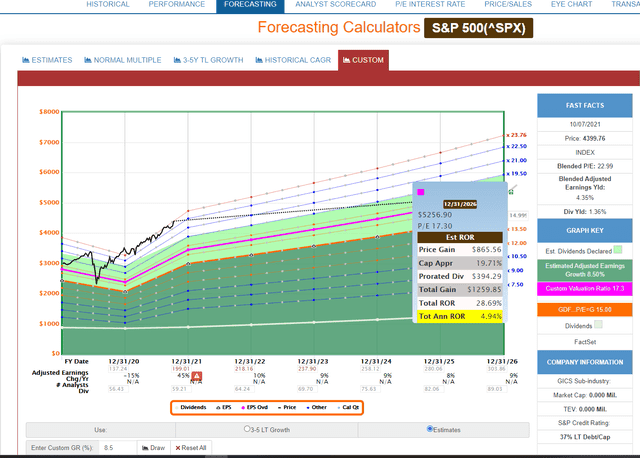Switch to the NORMAL MULTIPLE calculator
The width and height of the screenshot is (640, 458).
coord(122,60)
